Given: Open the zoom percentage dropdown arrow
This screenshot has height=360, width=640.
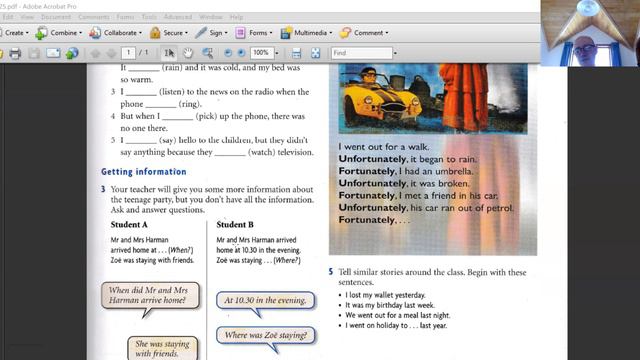Looking at the screenshot, I should tap(277, 53).
